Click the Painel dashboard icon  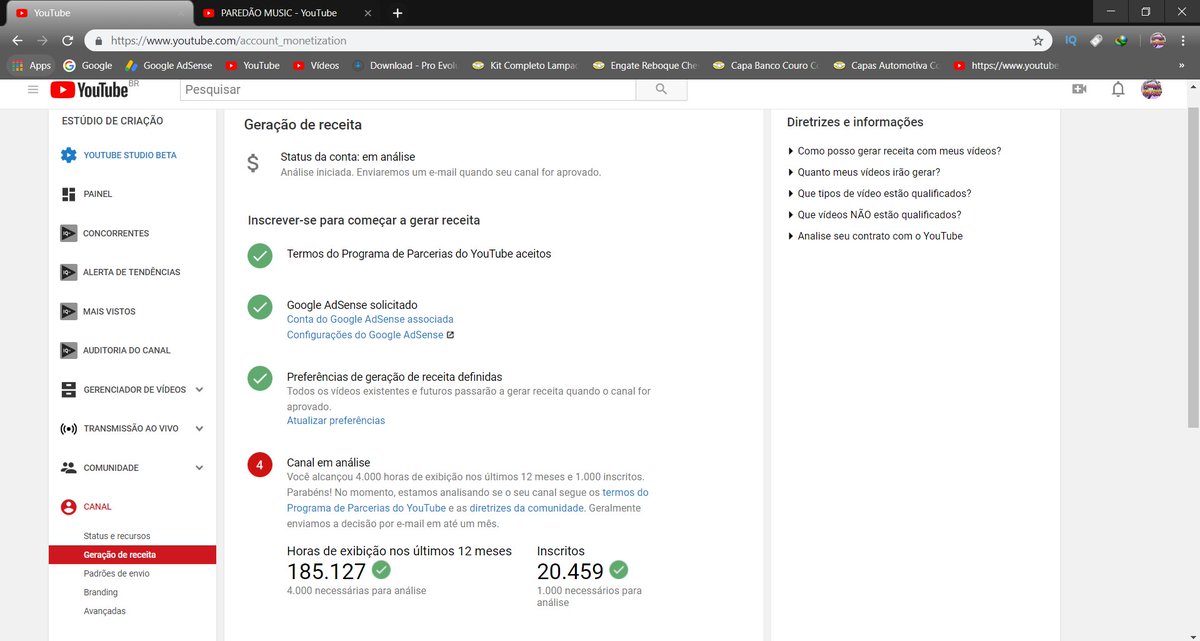point(68,194)
